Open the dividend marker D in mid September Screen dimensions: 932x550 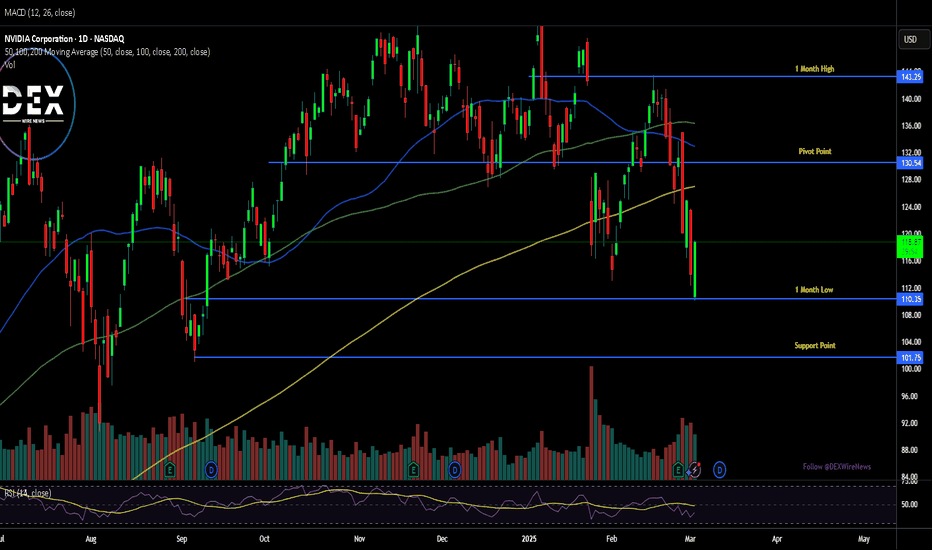click(x=211, y=470)
